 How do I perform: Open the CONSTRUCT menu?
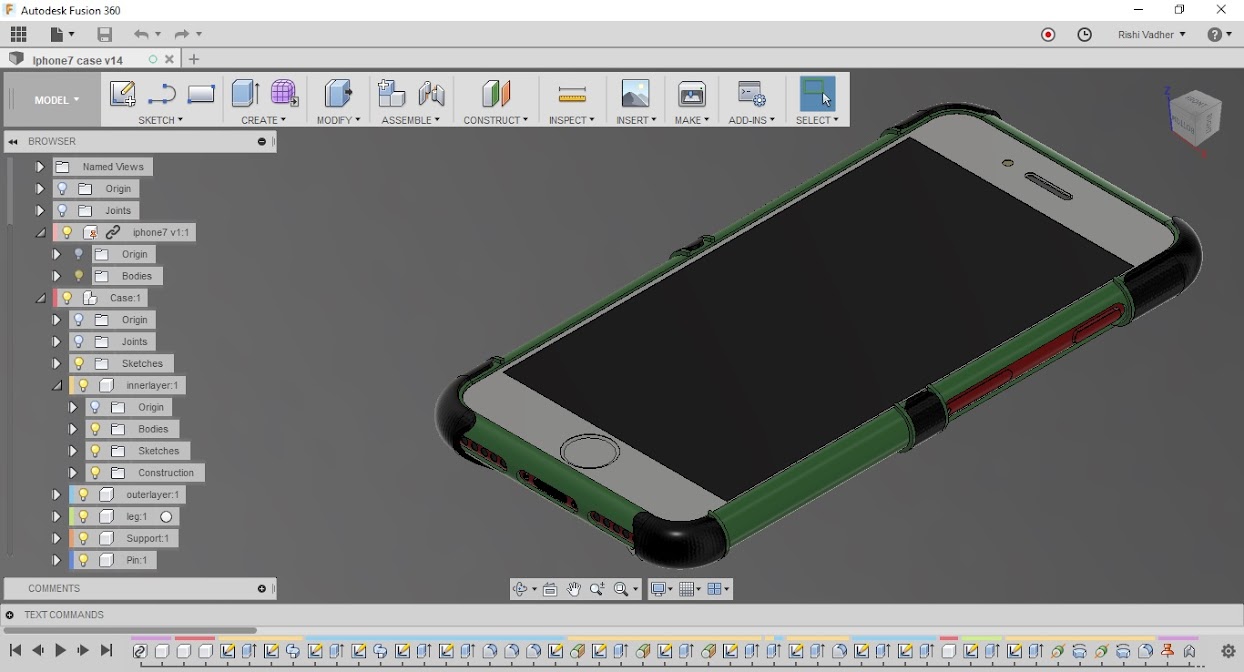point(496,120)
